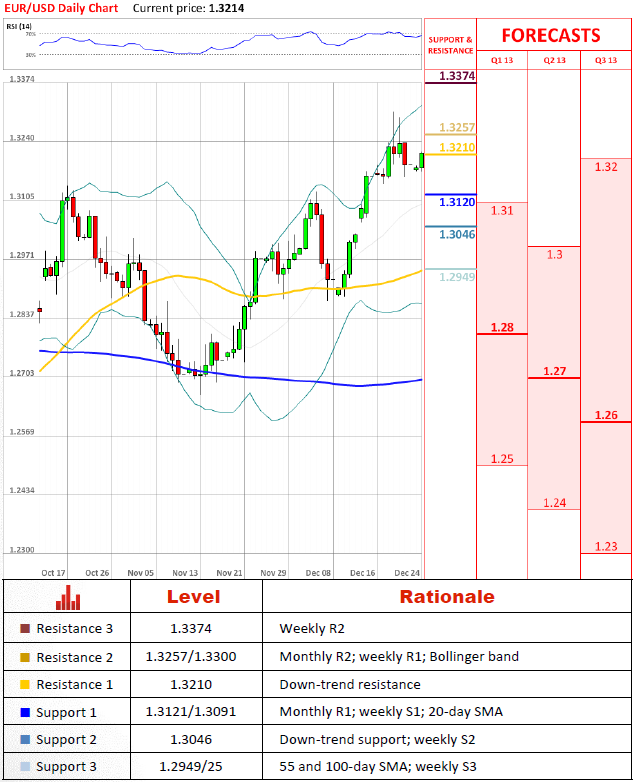The width and height of the screenshot is (634, 782).
Task: Click 'Monthly R2; weekly R1; Bollinger band' rationale
Action: point(399,657)
